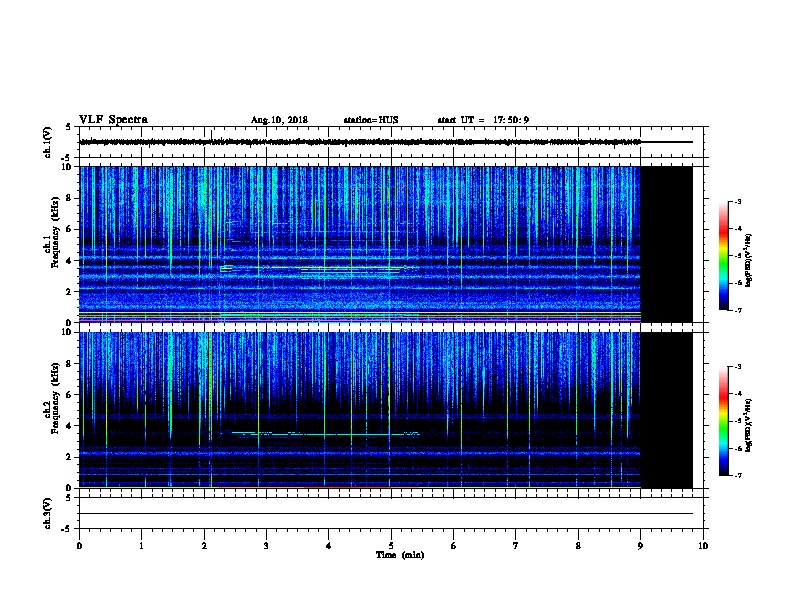
Task: Click the flat ch.3 waveform line
Action: tap(386, 514)
